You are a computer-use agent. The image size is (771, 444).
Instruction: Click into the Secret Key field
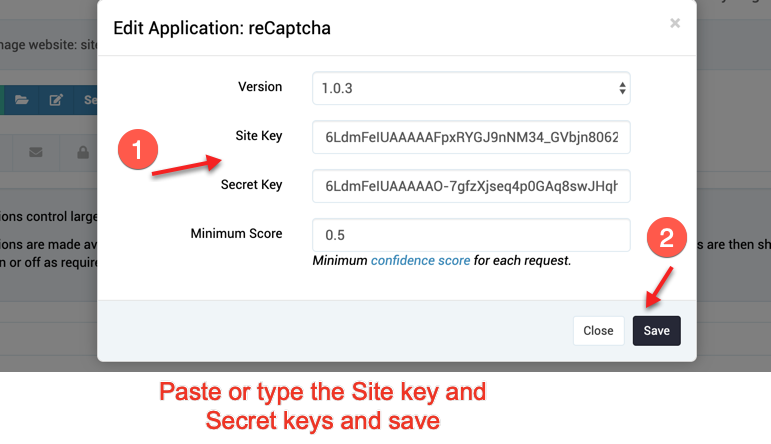coord(471,186)
